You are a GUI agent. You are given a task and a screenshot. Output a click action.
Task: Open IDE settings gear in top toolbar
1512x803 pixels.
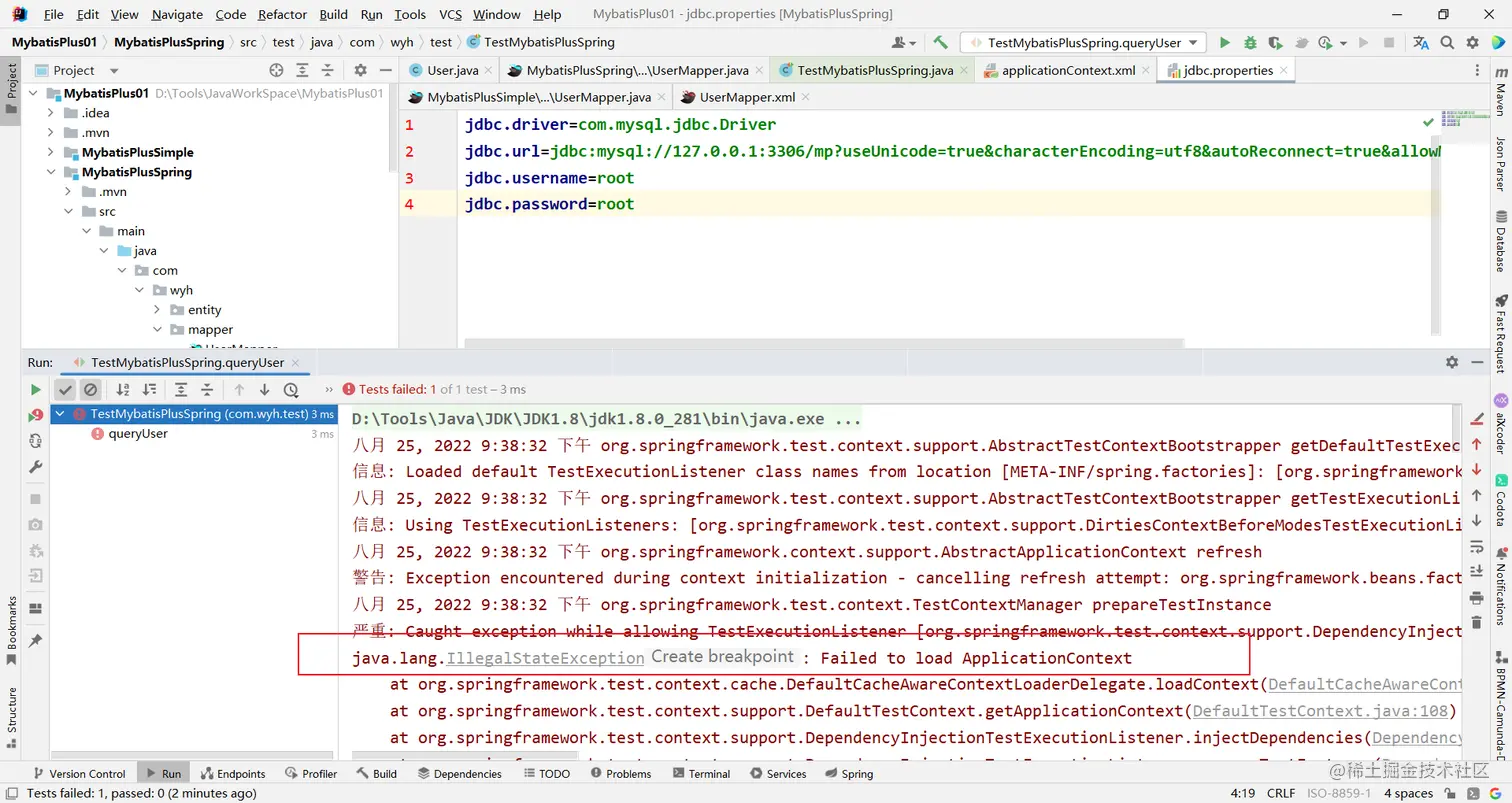pyautogui.click(x=1472, y=43)
